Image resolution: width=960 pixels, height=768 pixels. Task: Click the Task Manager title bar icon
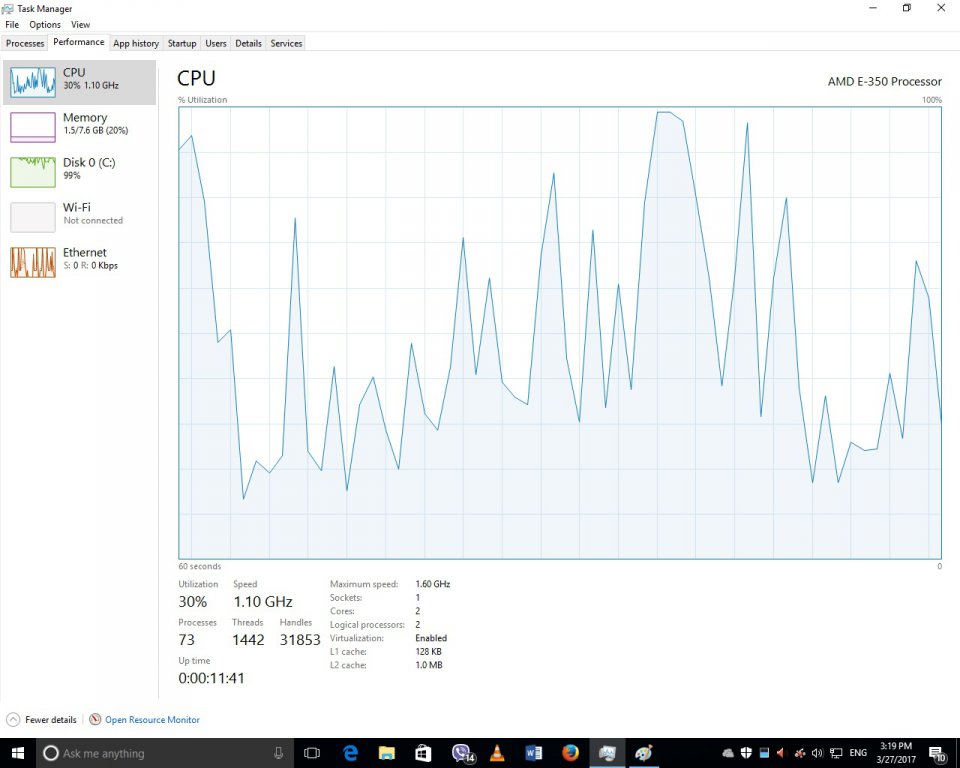click(x=7, y=9)
